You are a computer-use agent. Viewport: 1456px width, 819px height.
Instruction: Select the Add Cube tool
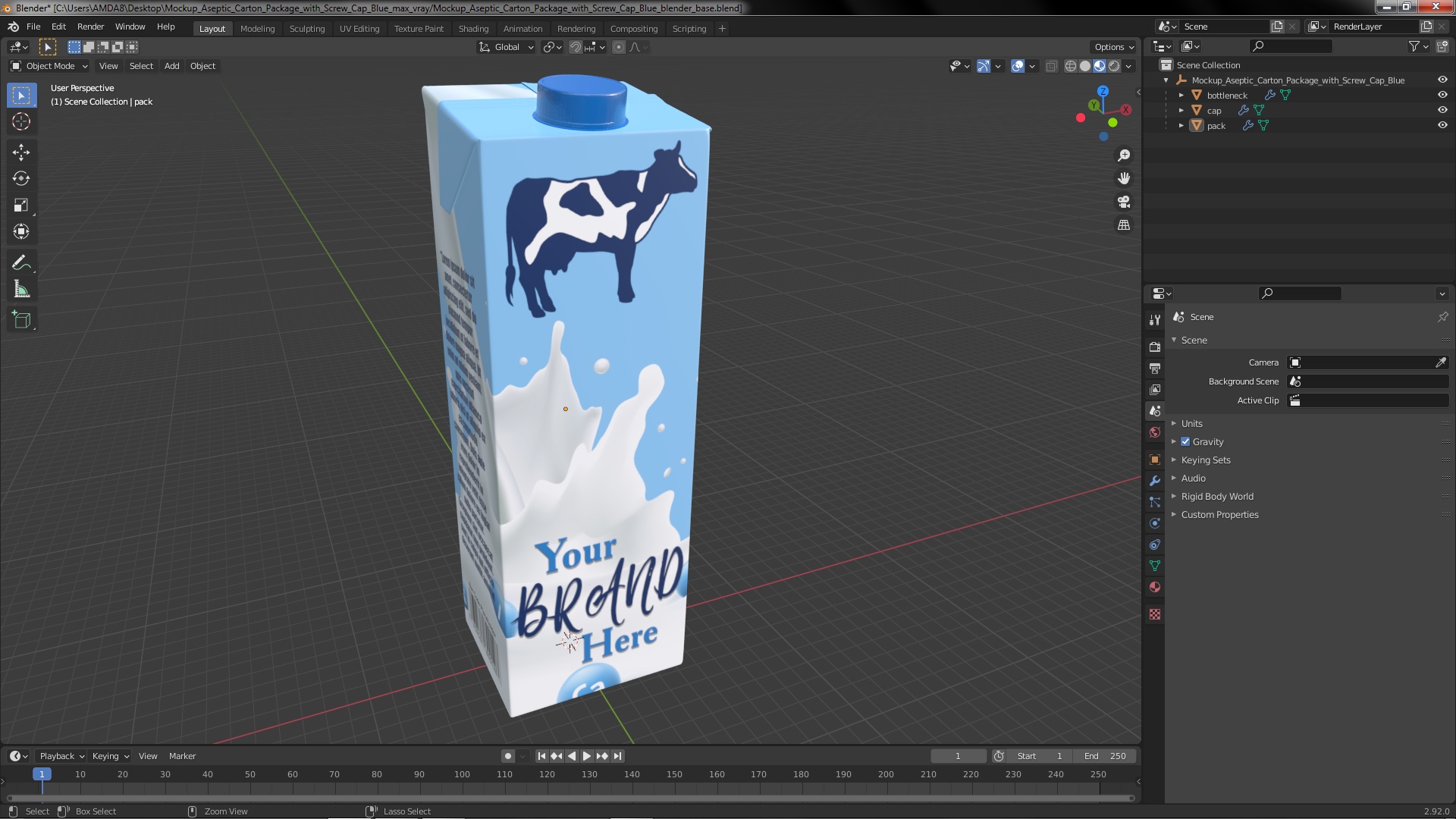[21, 320]
